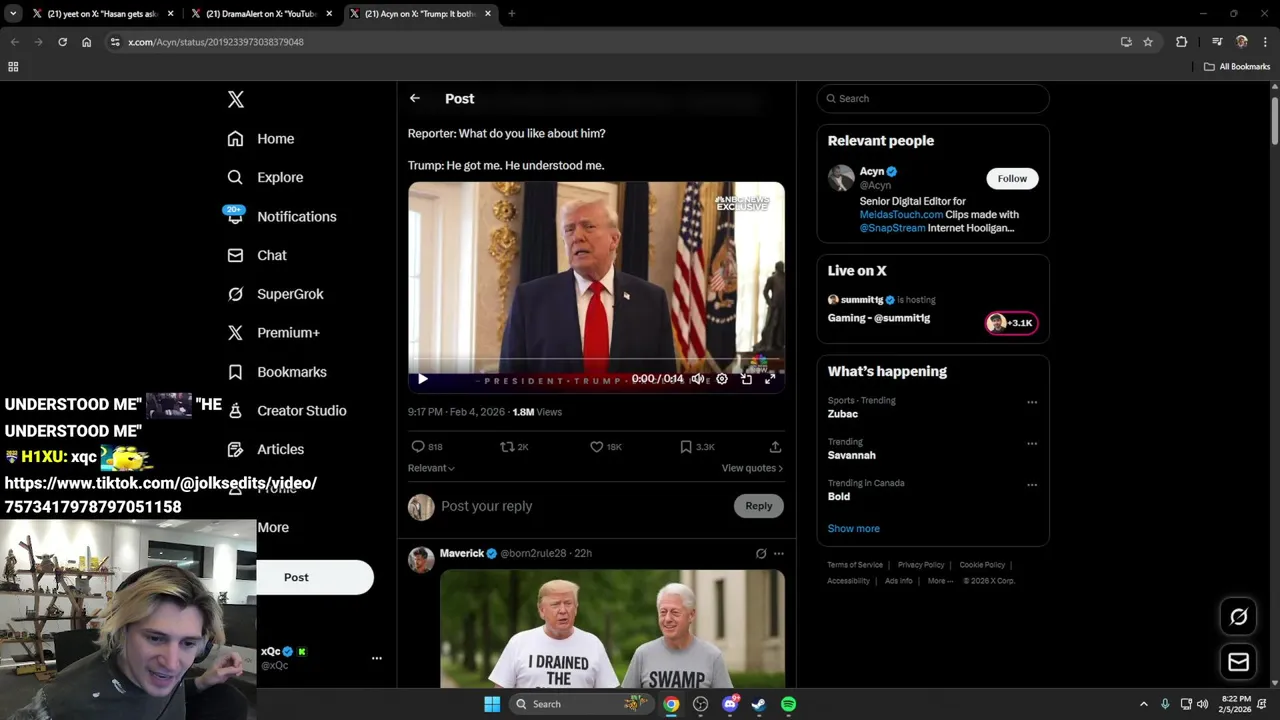The height and width of the screenshot is (720, 1280).
Task: Open summit1g's live Gaming broadcast
Action: click(x=879, y=318)
